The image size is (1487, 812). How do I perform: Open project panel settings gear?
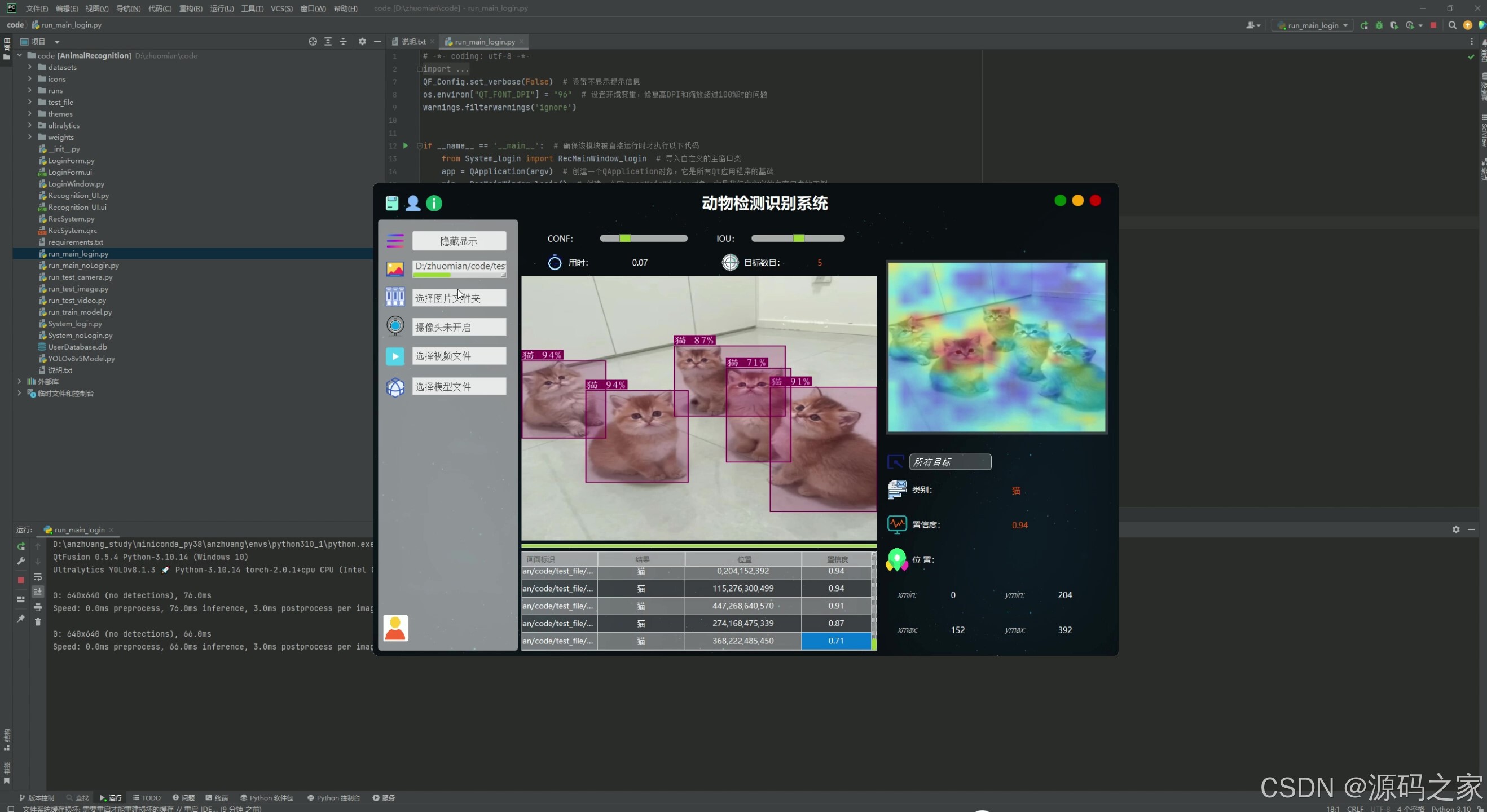362,42
